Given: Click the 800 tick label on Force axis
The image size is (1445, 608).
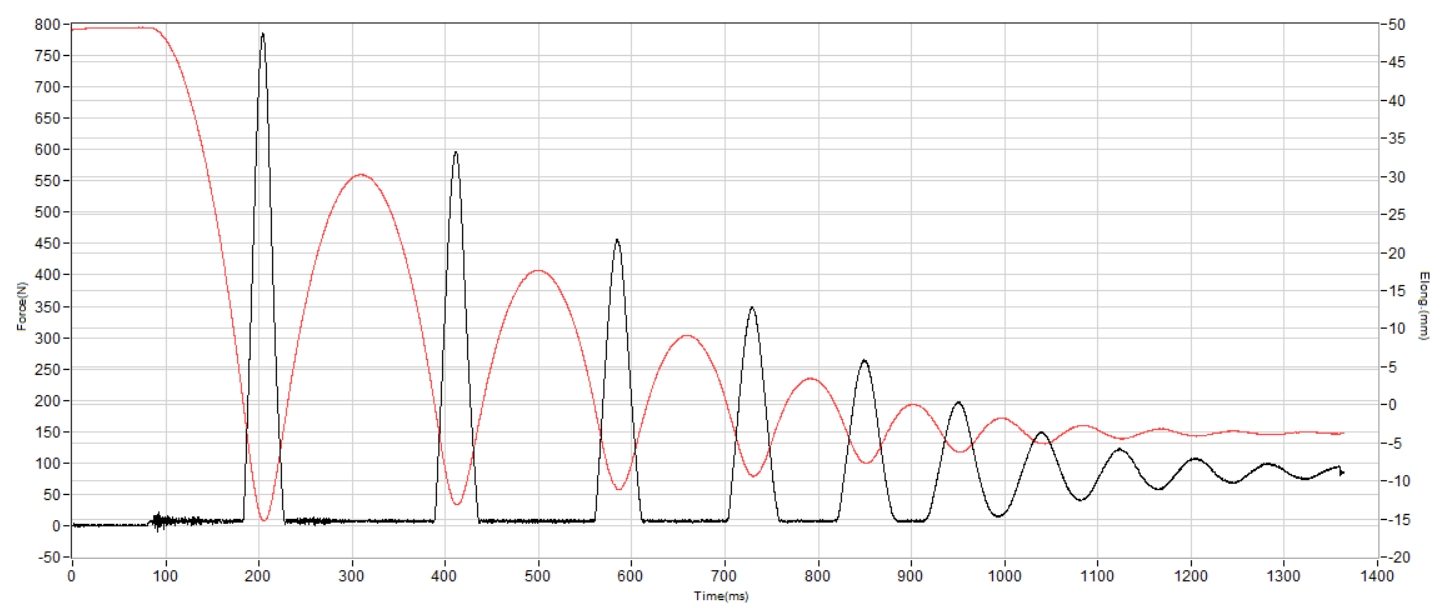Looking at the screenshot, I should point(48,24).
